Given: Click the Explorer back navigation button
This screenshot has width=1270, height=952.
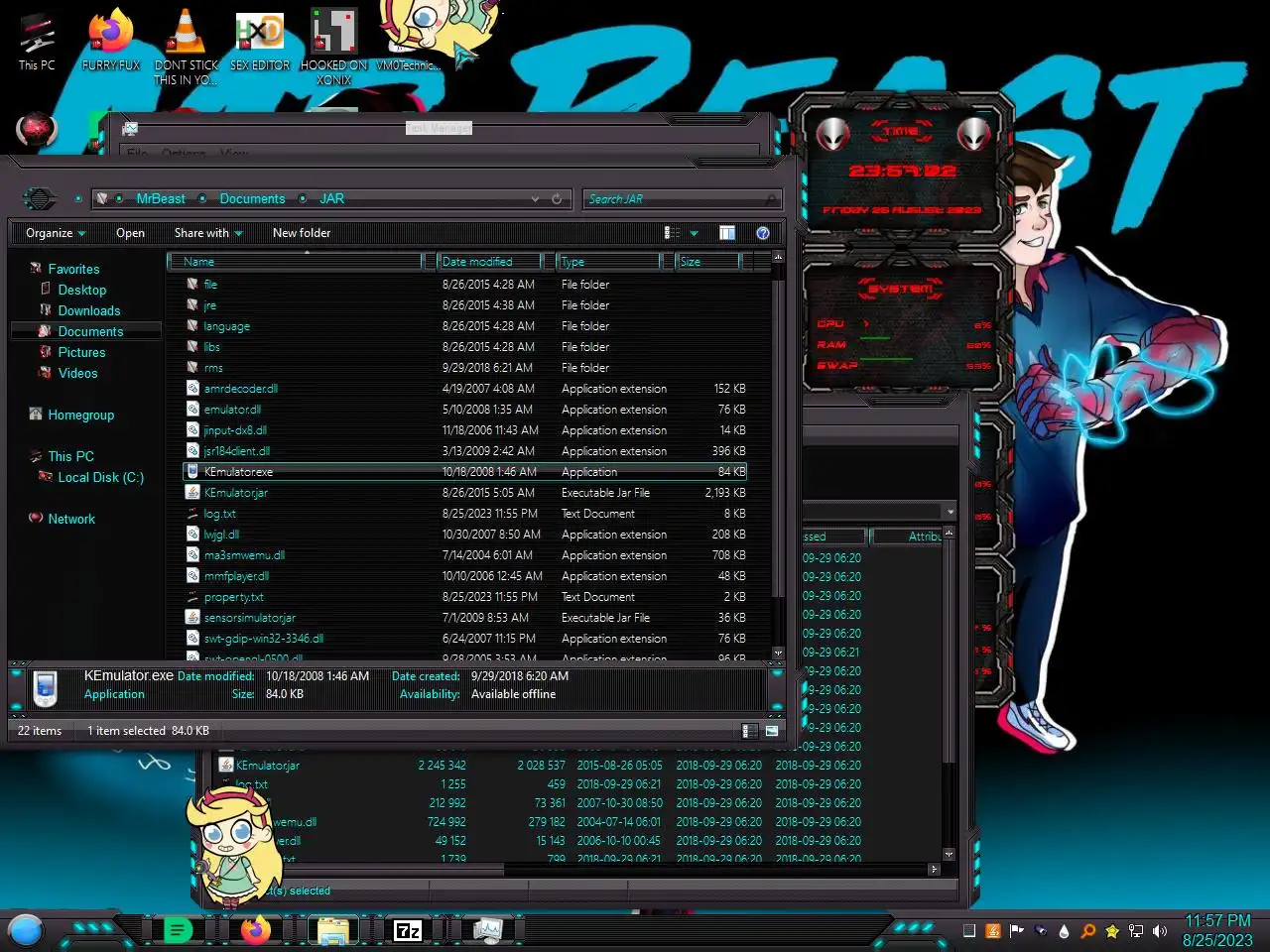Looking at the screenshot, I should coord(39,198).
